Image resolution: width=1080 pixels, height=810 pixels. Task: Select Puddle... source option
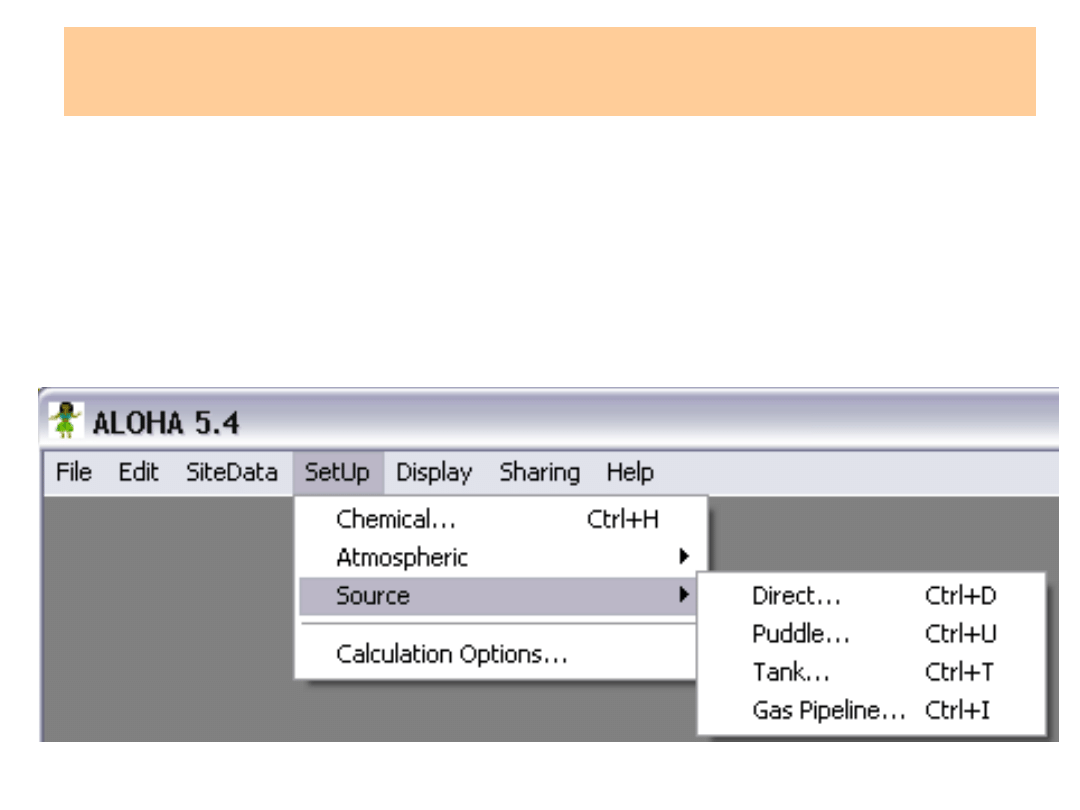click(x=872, y=634)
